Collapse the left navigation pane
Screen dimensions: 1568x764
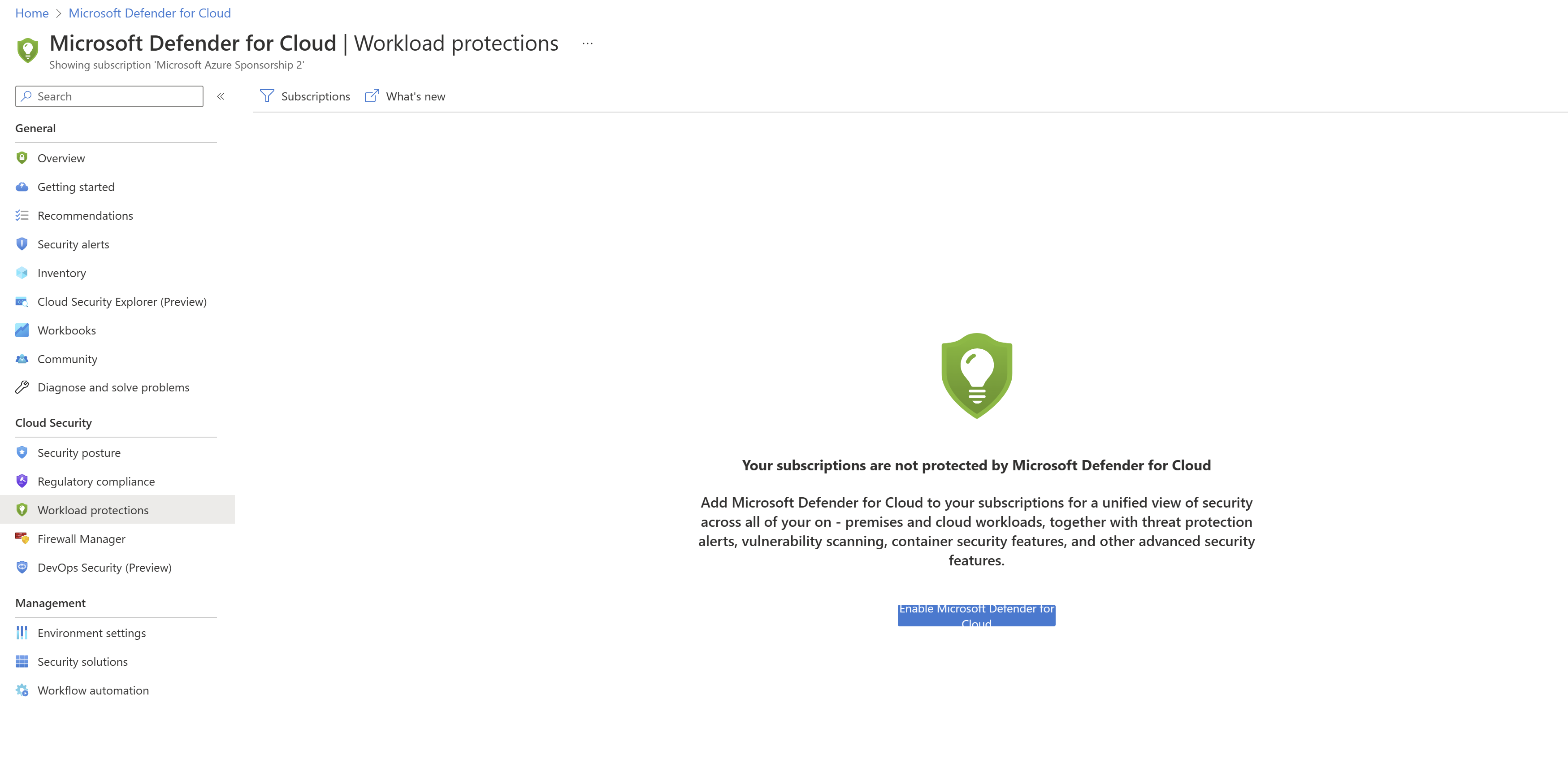coord(221,96)
